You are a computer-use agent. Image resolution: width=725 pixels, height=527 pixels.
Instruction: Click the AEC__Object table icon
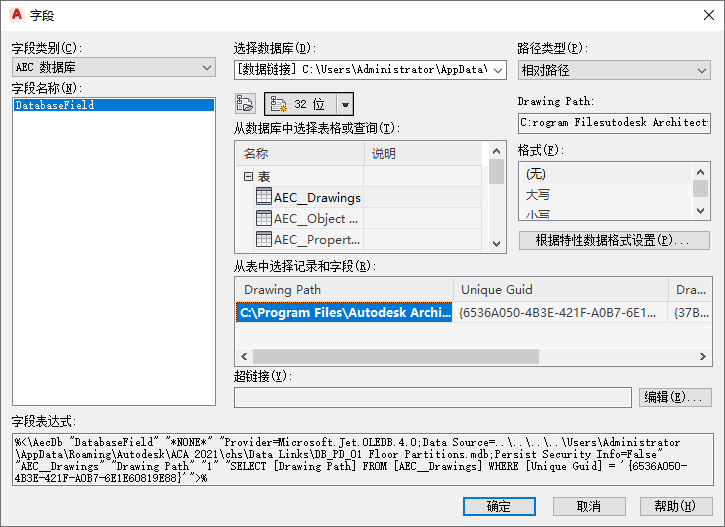264,218
